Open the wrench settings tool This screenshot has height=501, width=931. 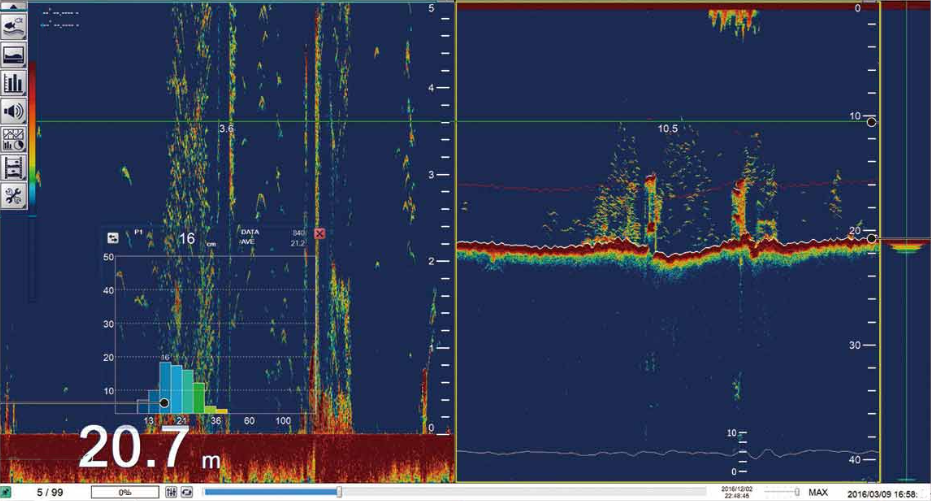[14, 195]
